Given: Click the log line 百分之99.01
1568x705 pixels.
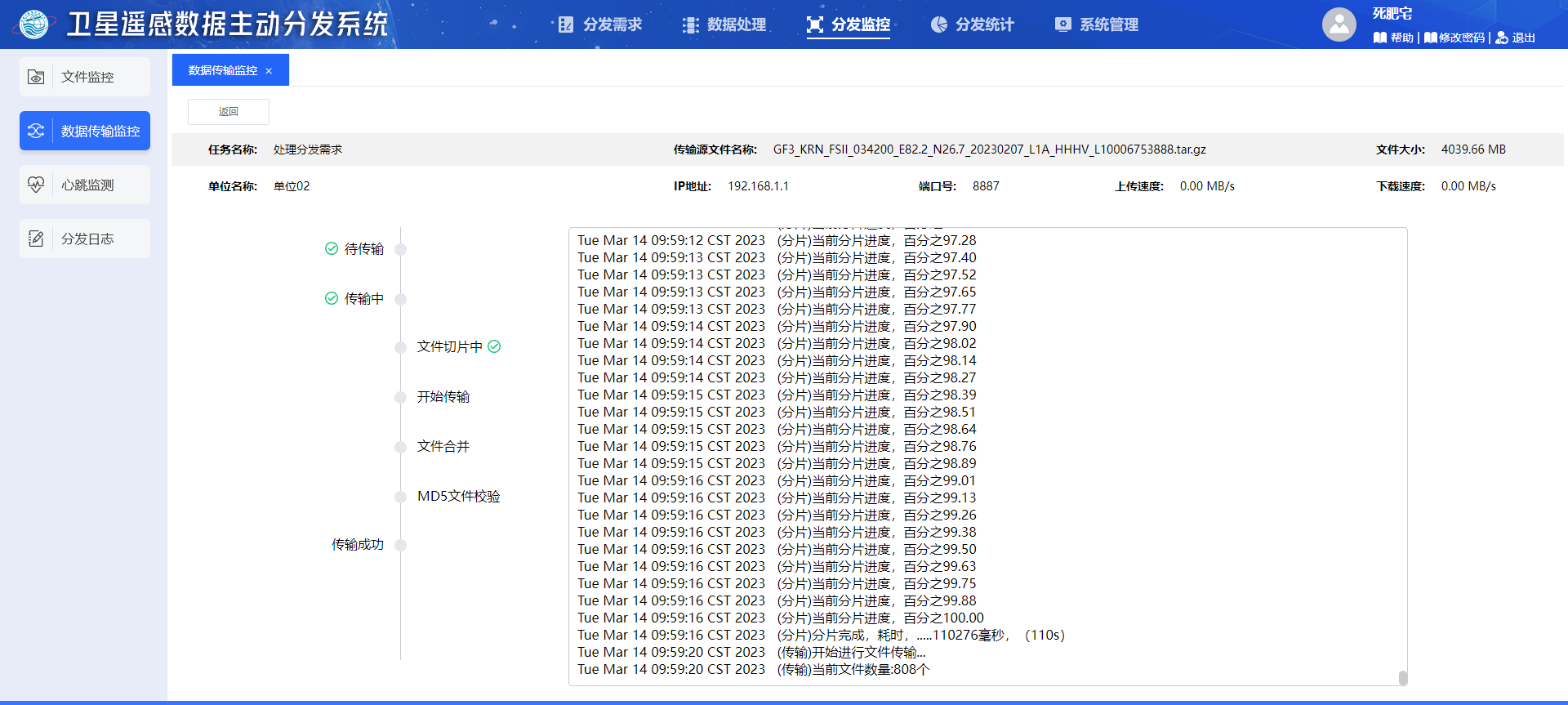Looking at the screenshot, I should click(777, 480).
